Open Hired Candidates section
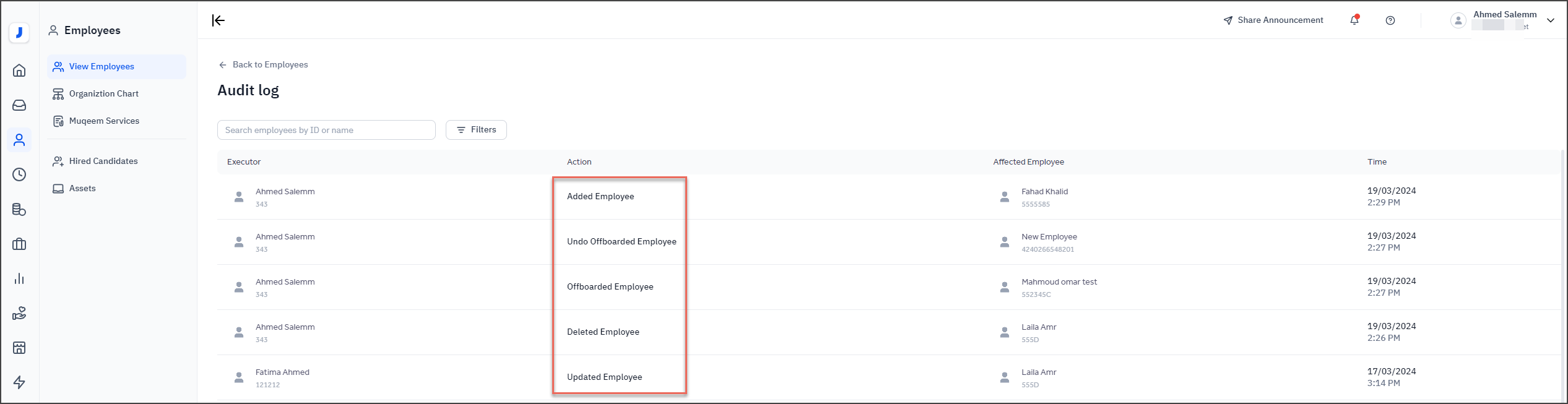 point(103,161)
